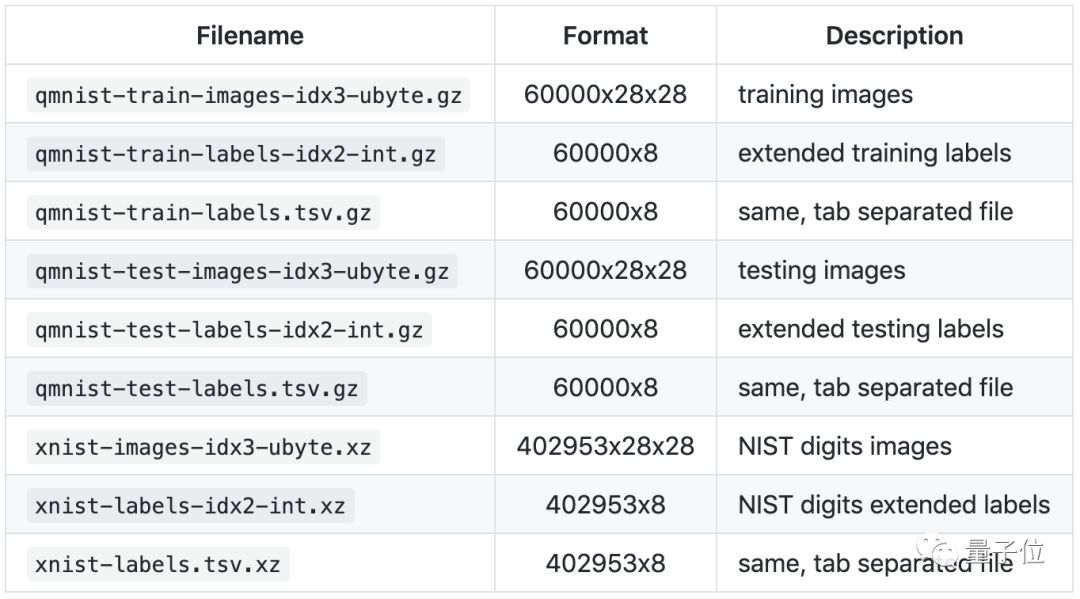This screenshot has width=1080, height=599.
Task: Click the "testing images" description text
Action: [821, 270]
